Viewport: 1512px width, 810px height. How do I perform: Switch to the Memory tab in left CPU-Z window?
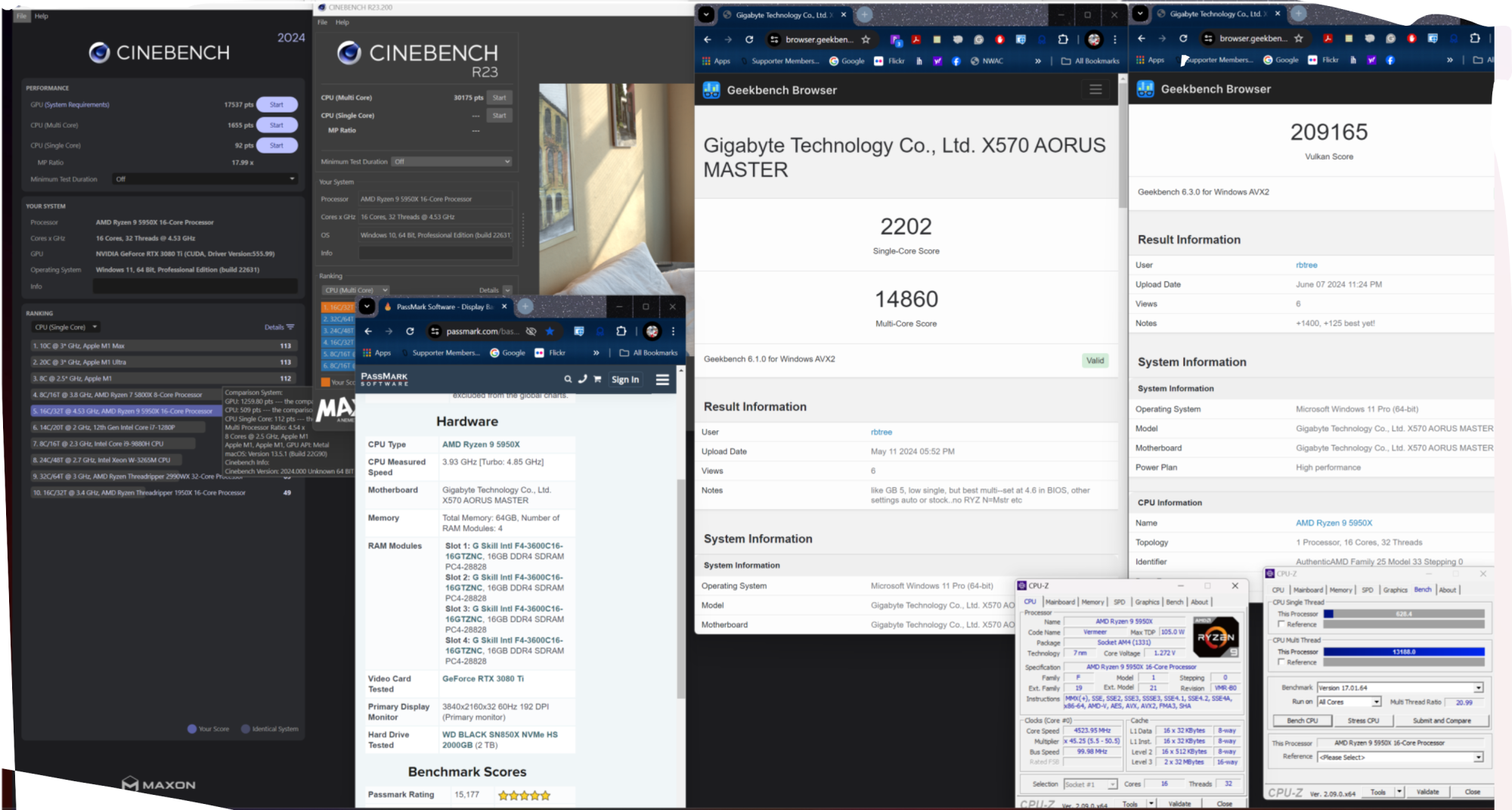(1092, 603)
